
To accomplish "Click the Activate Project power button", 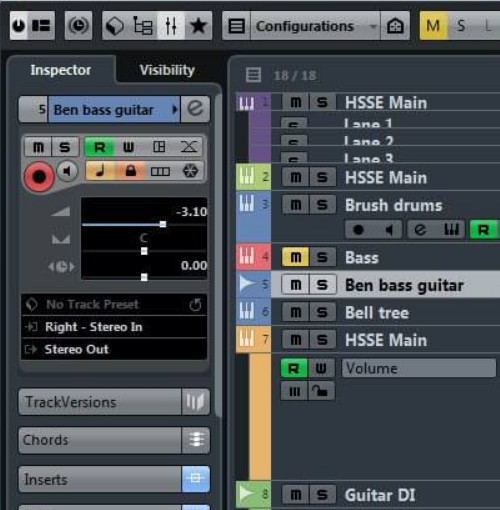I will (19, 26).
